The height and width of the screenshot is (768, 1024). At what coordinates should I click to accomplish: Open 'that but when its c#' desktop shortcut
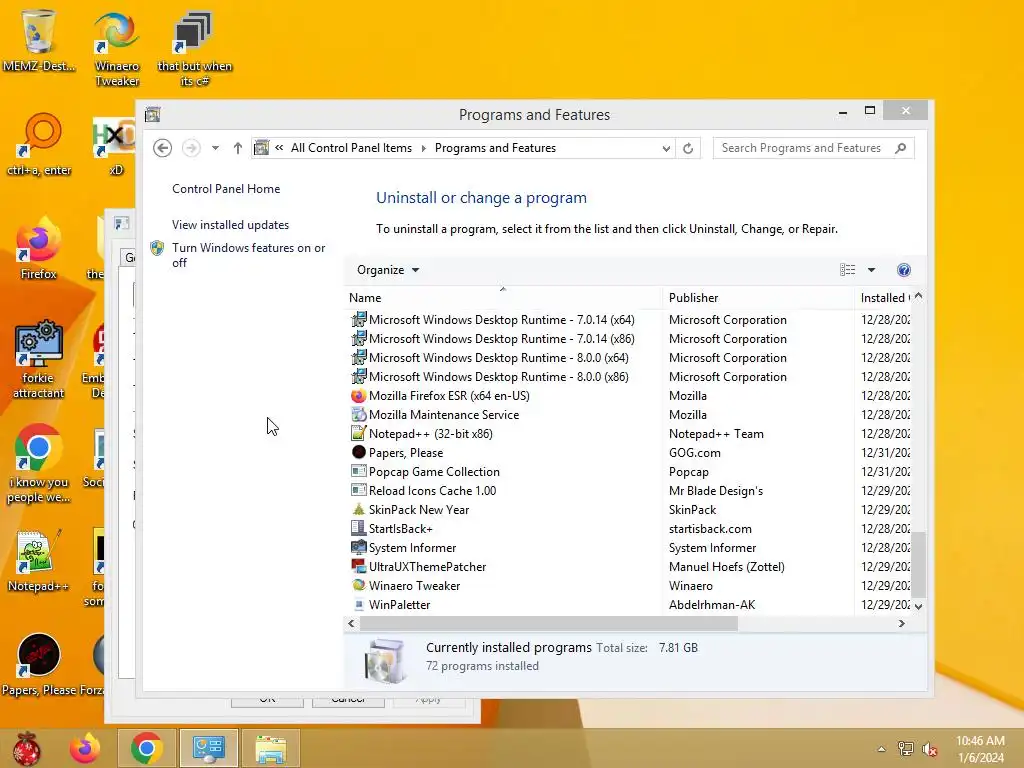195,49
